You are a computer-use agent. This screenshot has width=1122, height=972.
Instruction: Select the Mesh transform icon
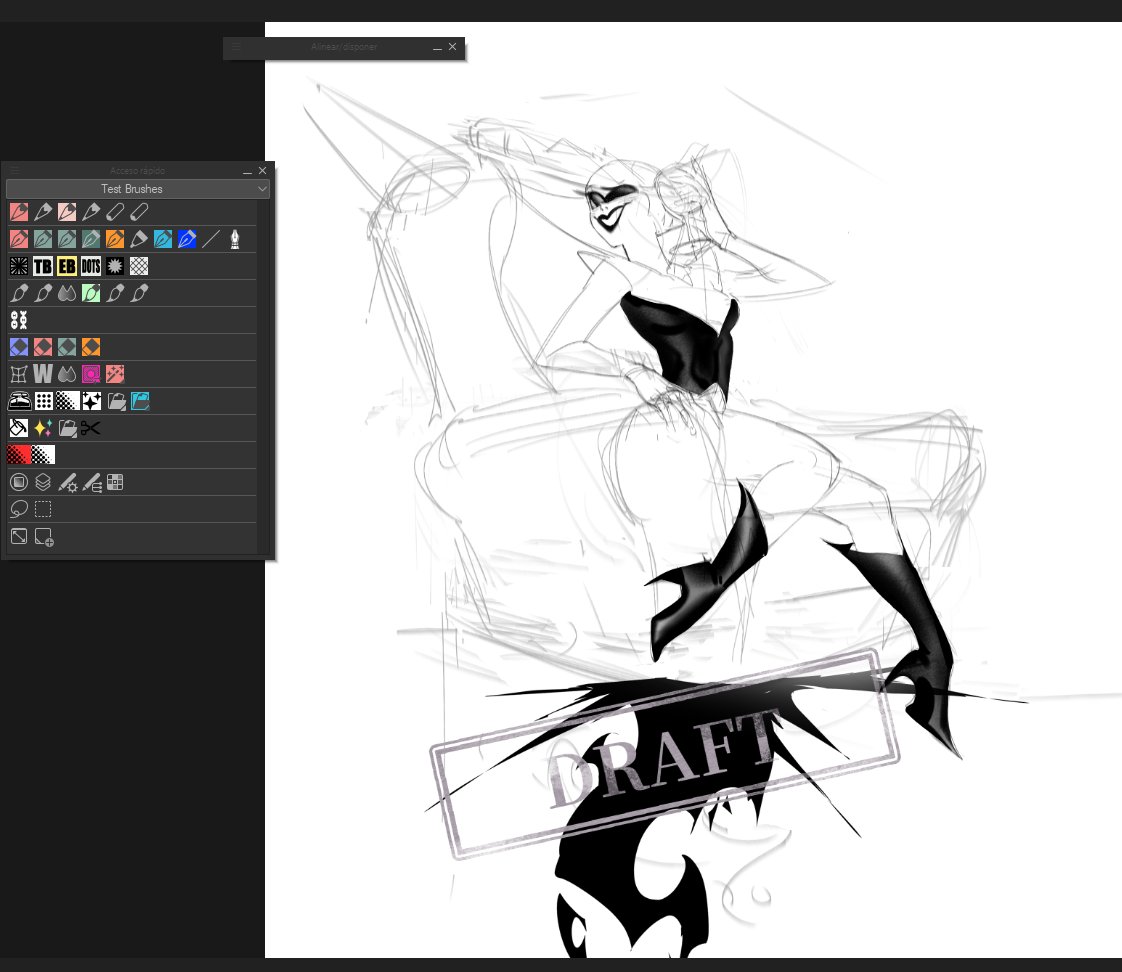point(18,373)
